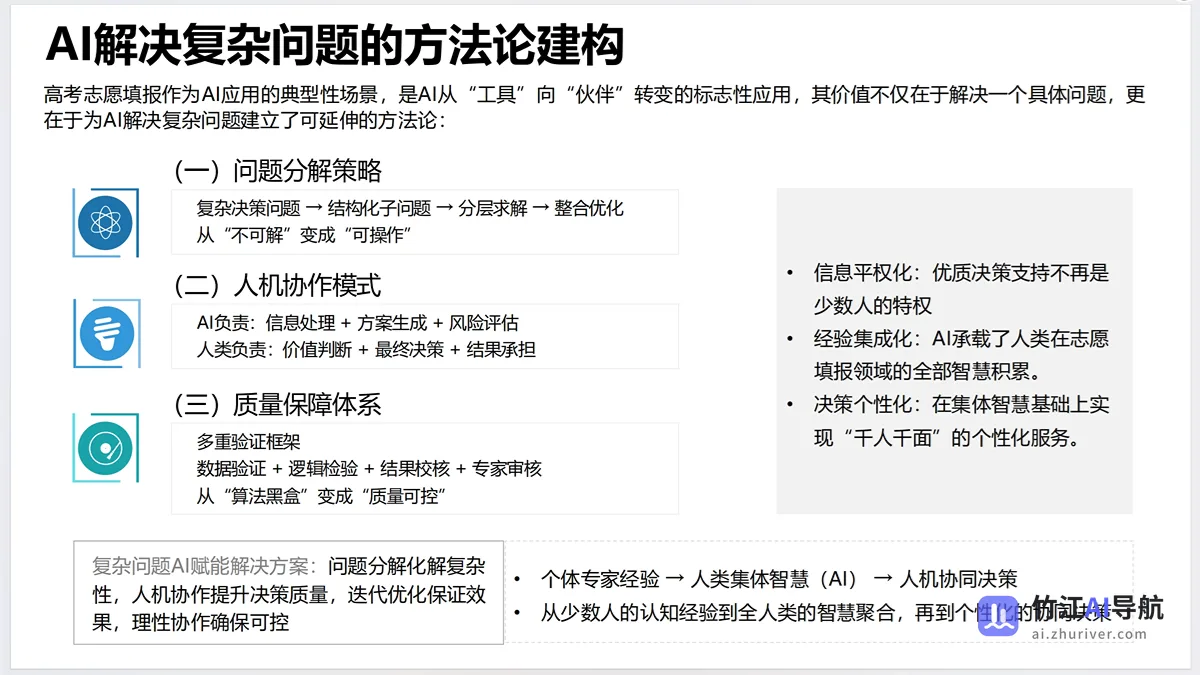Click the atom icon beside 问题分解策略

(x=106, y=222)
